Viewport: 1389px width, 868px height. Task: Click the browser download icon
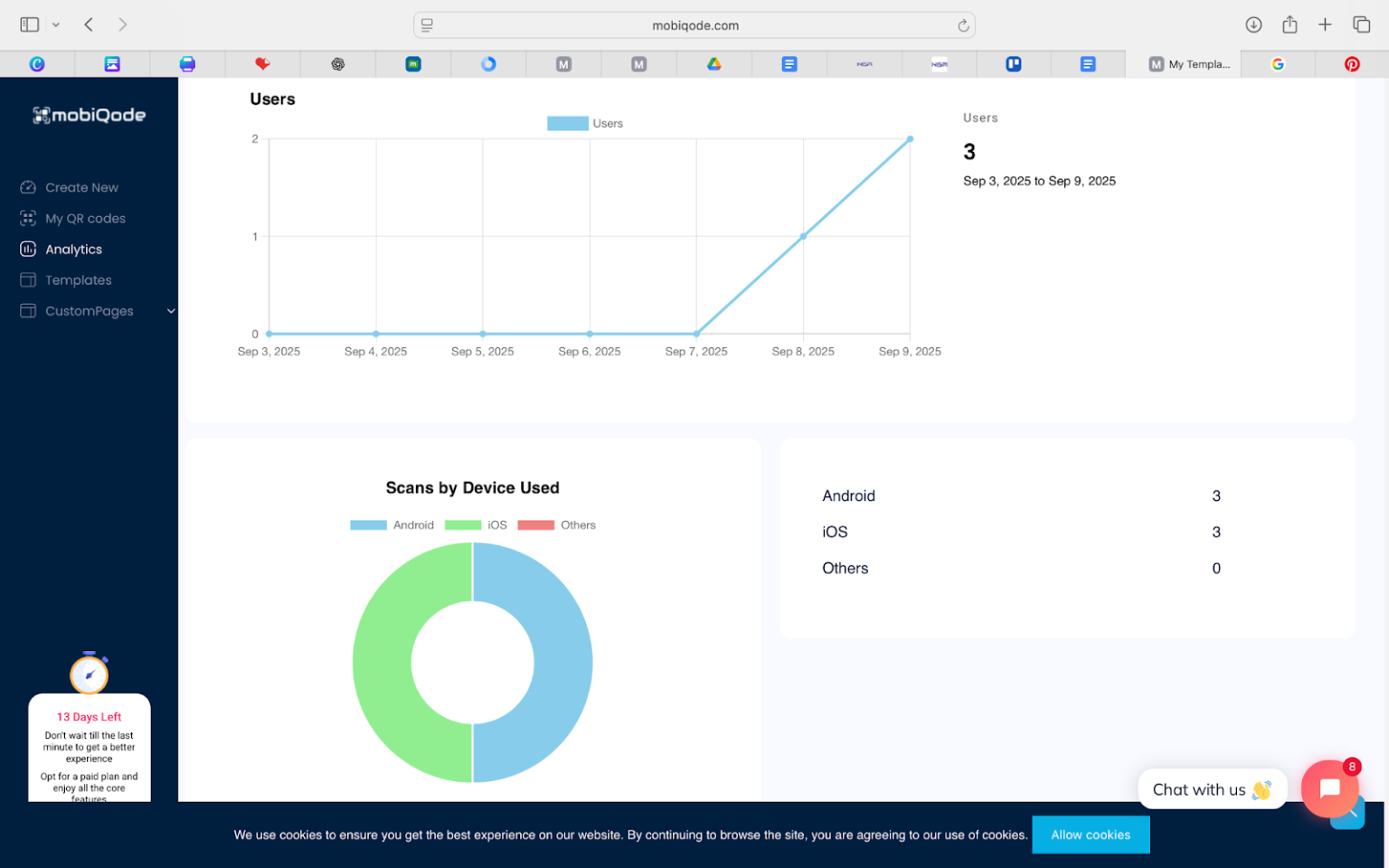[1254, 24]
